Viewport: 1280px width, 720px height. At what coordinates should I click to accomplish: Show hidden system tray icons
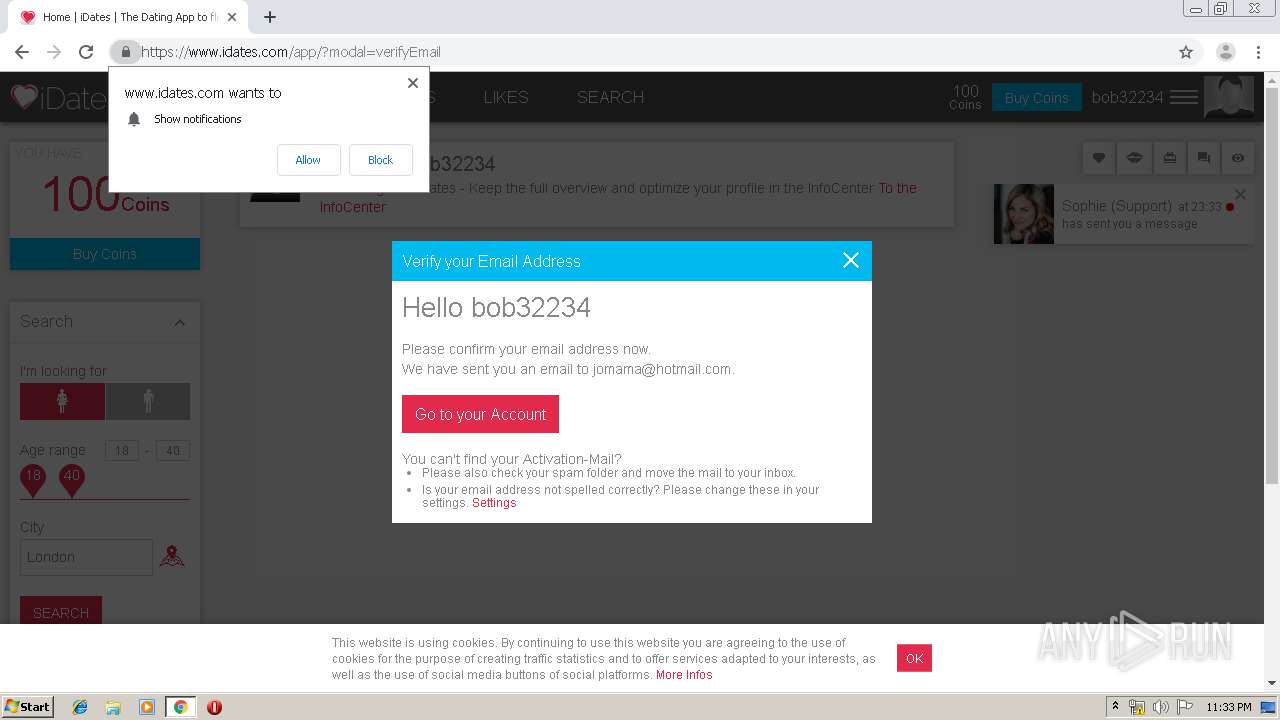(x=1116, y=707)
